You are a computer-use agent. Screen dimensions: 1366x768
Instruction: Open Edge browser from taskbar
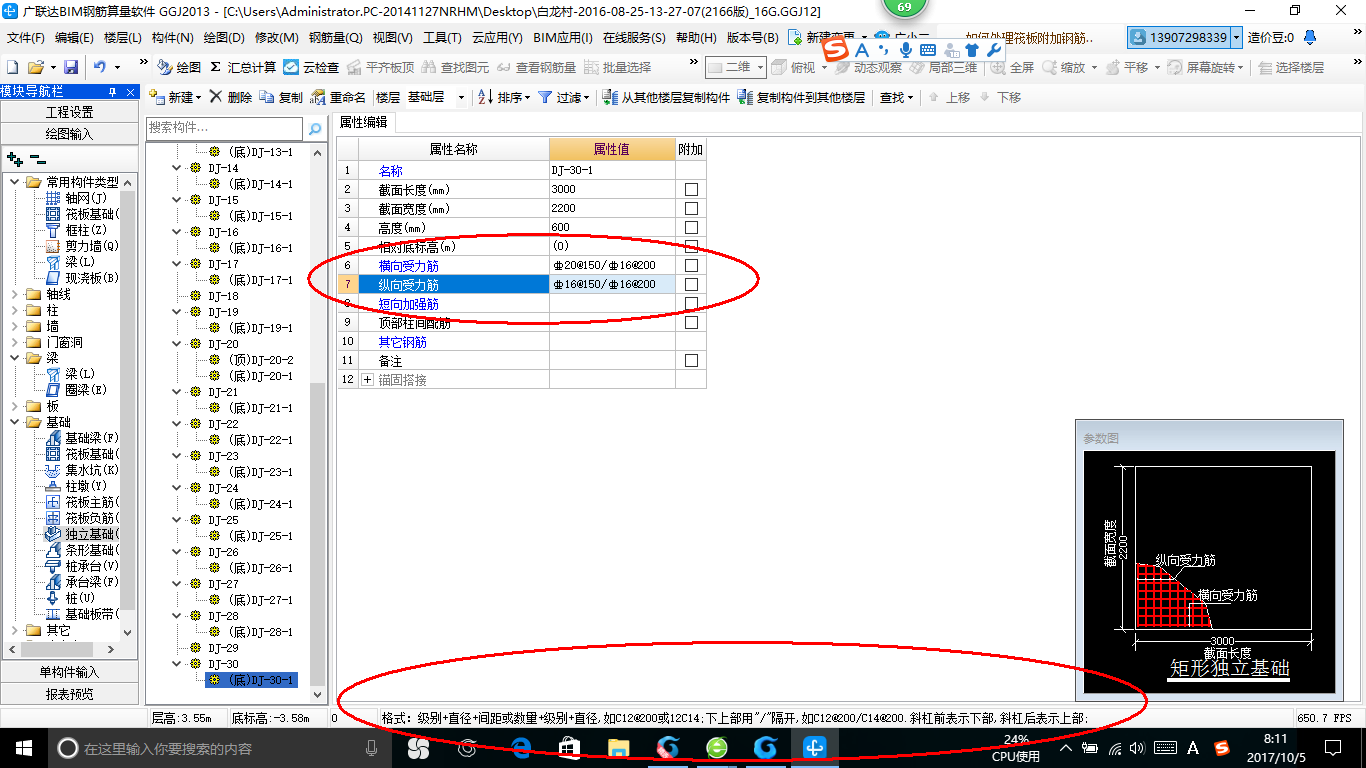coord(521,747)
